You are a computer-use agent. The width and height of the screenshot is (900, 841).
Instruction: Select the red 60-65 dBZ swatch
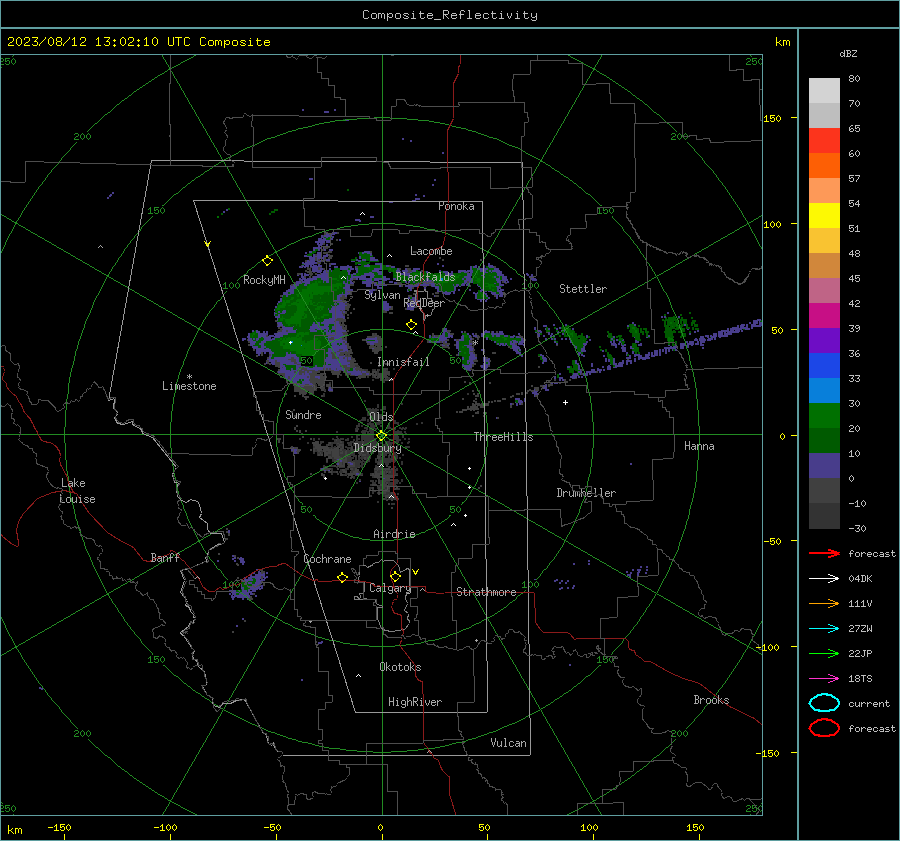tap(824, 141)
